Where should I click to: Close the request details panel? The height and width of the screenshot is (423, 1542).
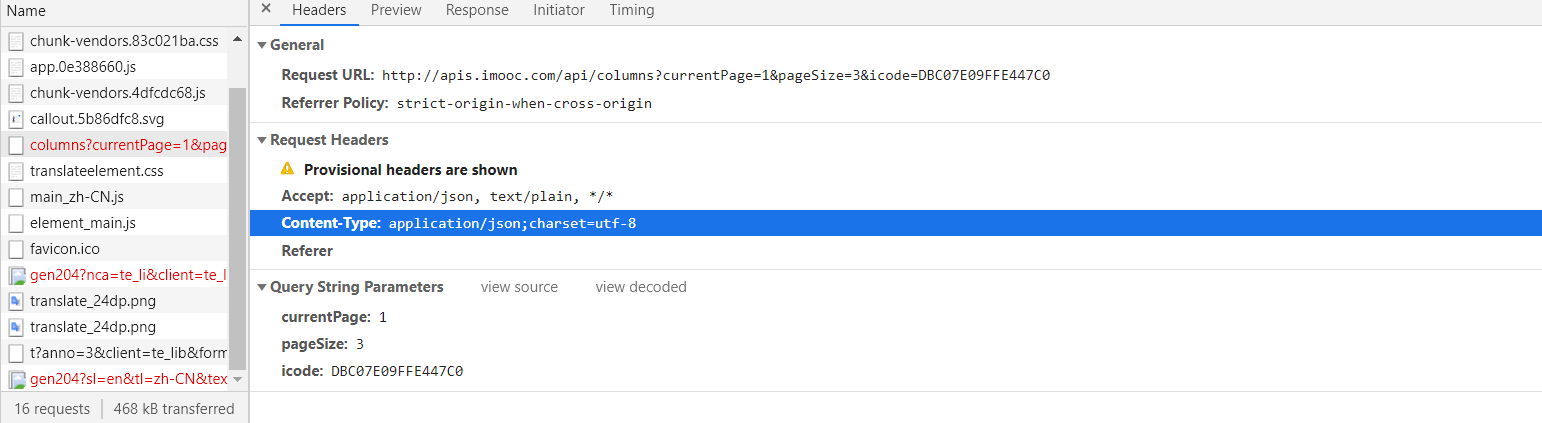coord(266,10)
